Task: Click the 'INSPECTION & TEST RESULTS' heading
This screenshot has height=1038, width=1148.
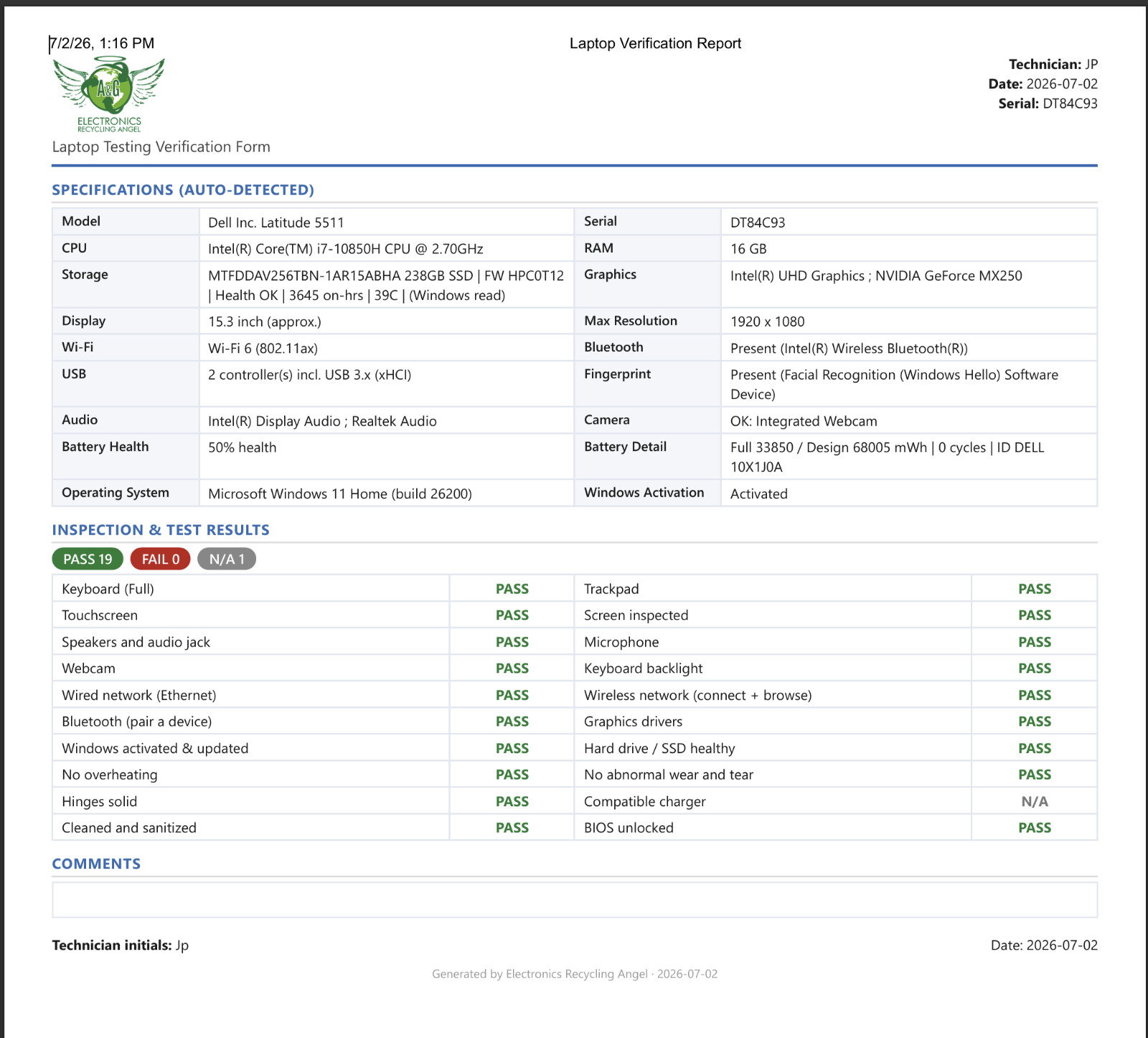Action: (161, 530)
